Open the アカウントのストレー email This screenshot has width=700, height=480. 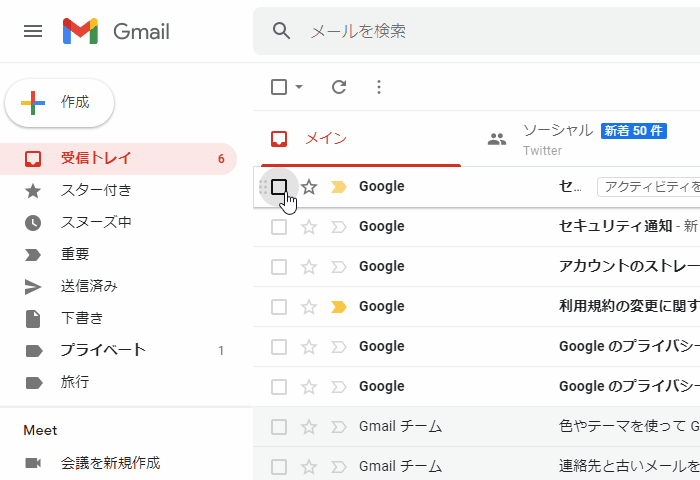(476, 267)
